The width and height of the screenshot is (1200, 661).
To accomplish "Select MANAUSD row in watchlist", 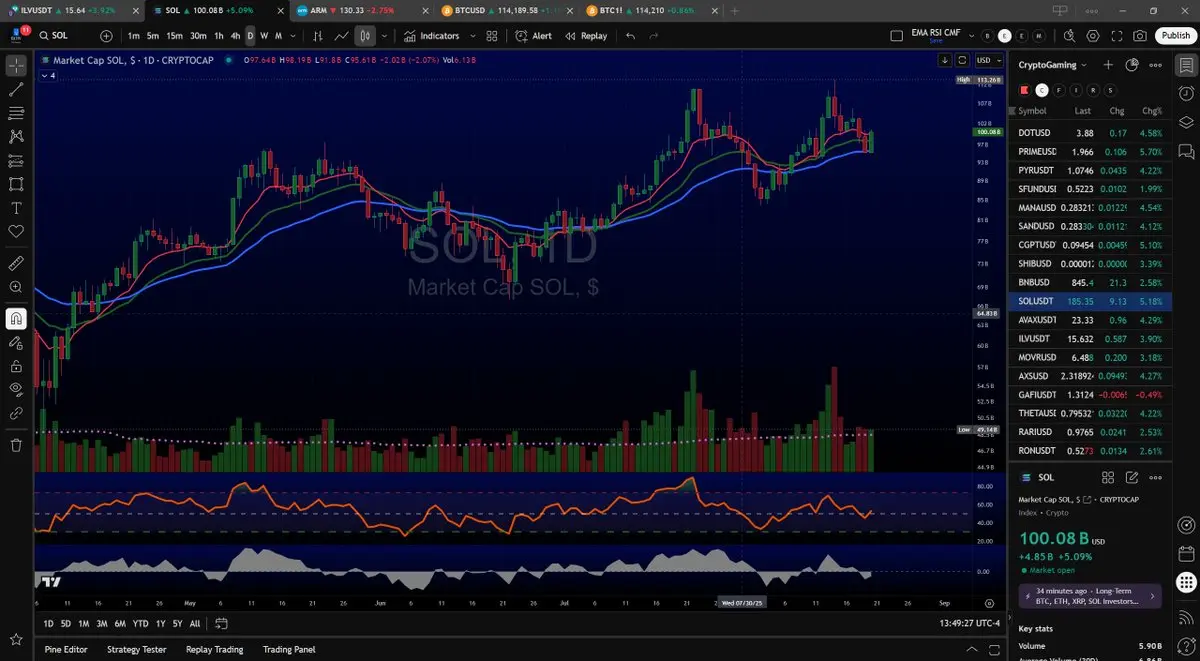I will [x=1089, y=207].
